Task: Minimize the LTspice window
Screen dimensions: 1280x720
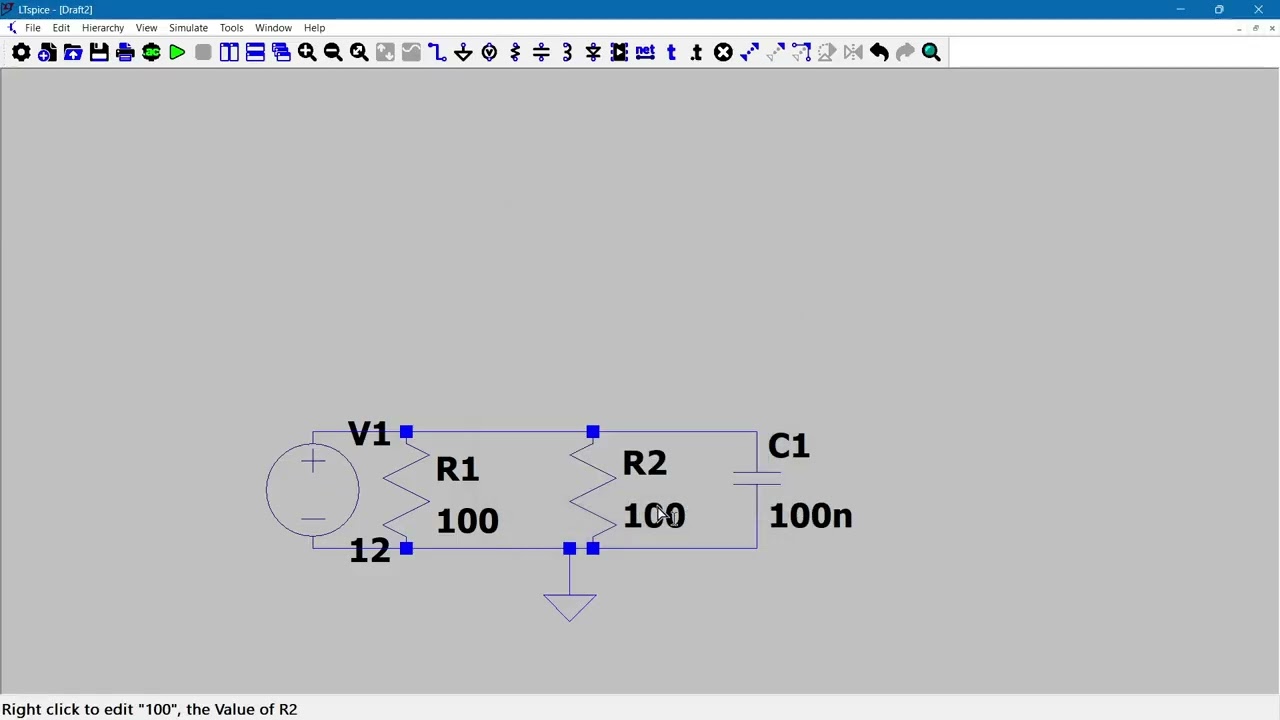Action: point(1180,9)
